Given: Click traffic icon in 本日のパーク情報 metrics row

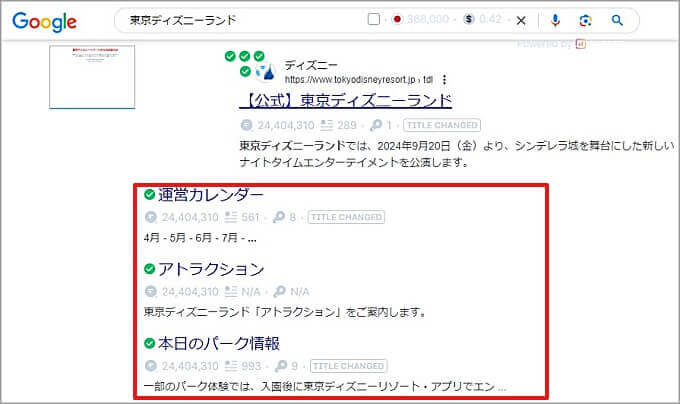Looking at the screenshot, I should [x=151, y=366].
